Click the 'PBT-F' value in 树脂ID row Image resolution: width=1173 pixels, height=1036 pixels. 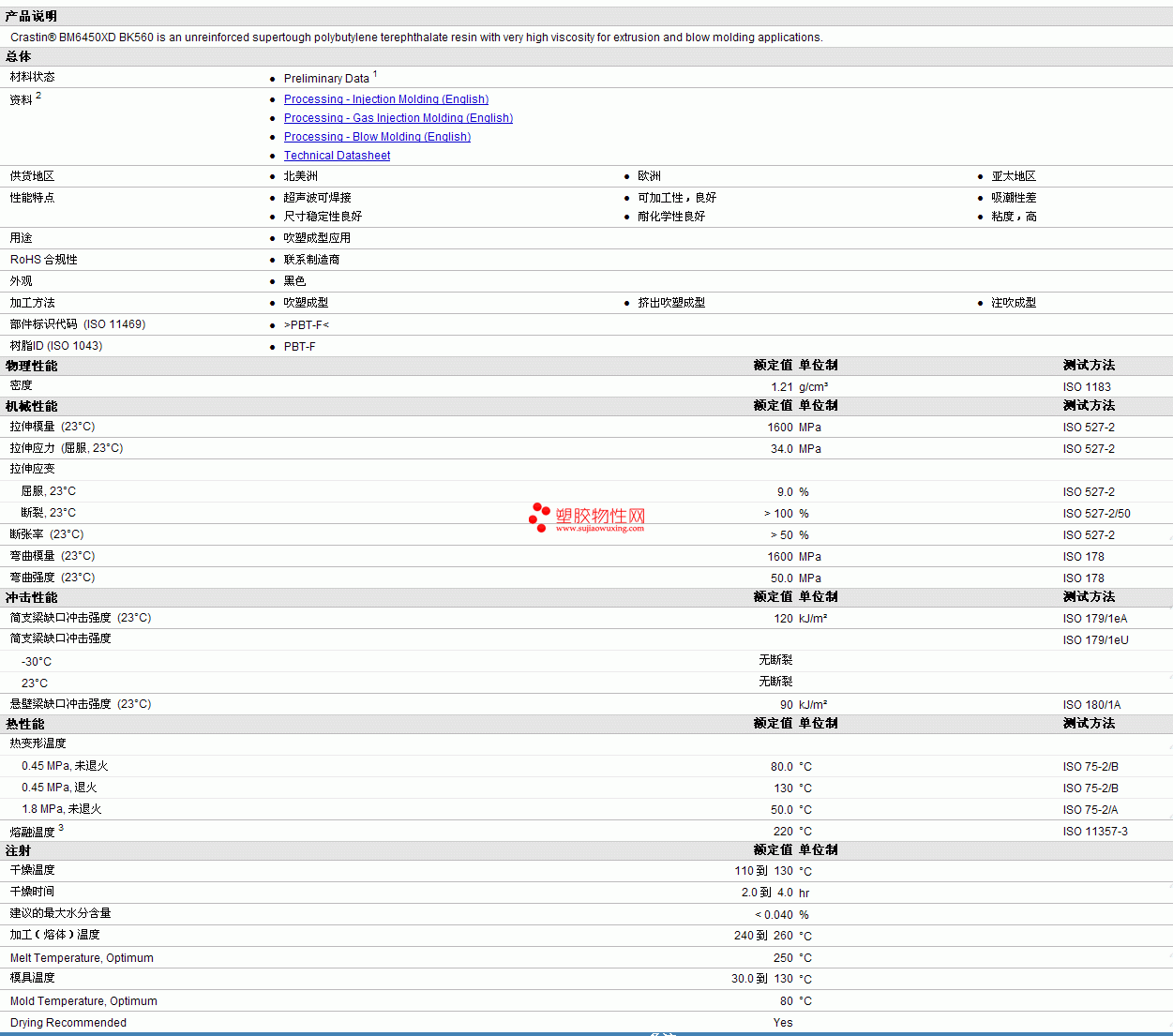(300, 347)
